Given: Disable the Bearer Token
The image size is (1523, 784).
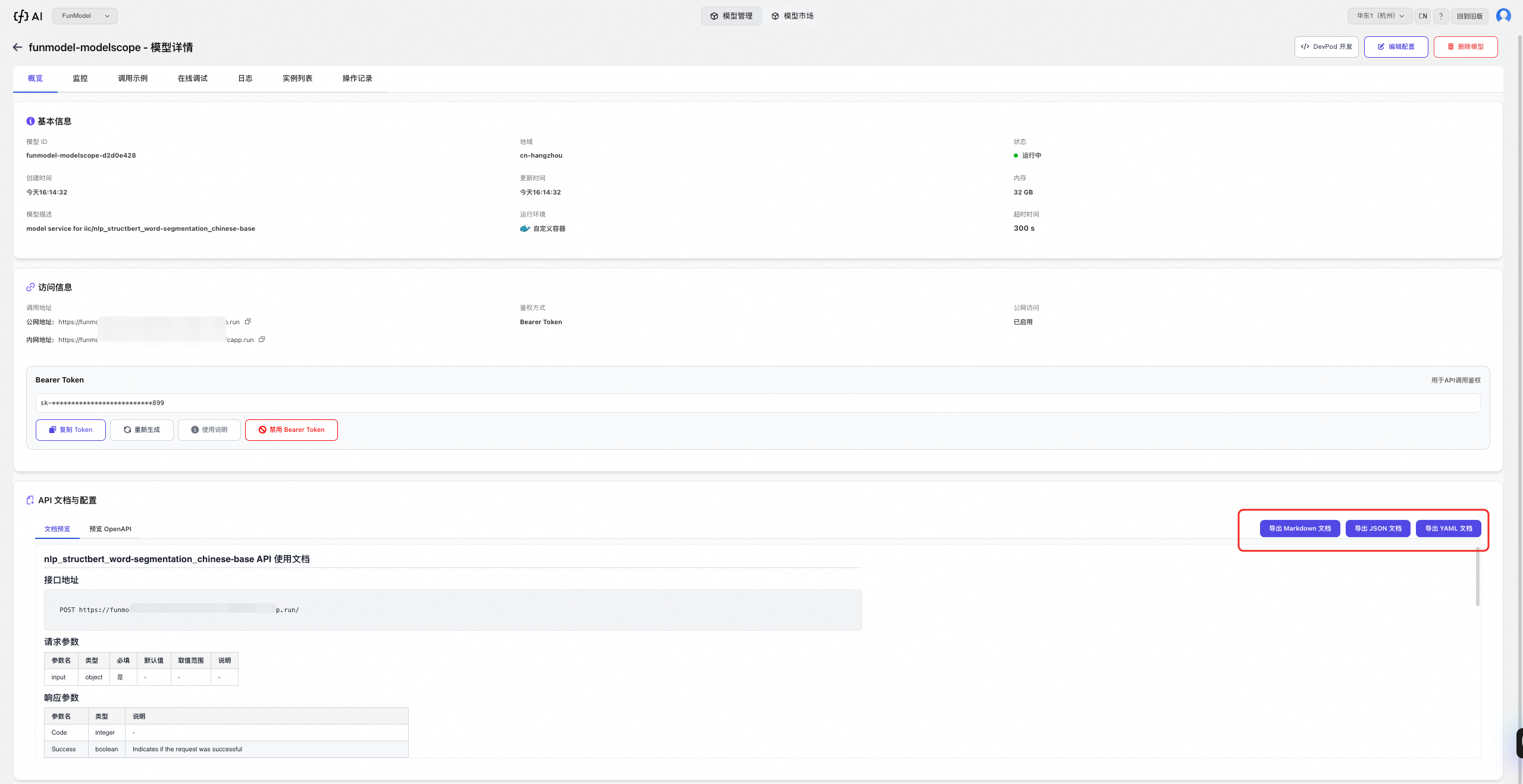Looking at the screenshot, I should [292, 429].
